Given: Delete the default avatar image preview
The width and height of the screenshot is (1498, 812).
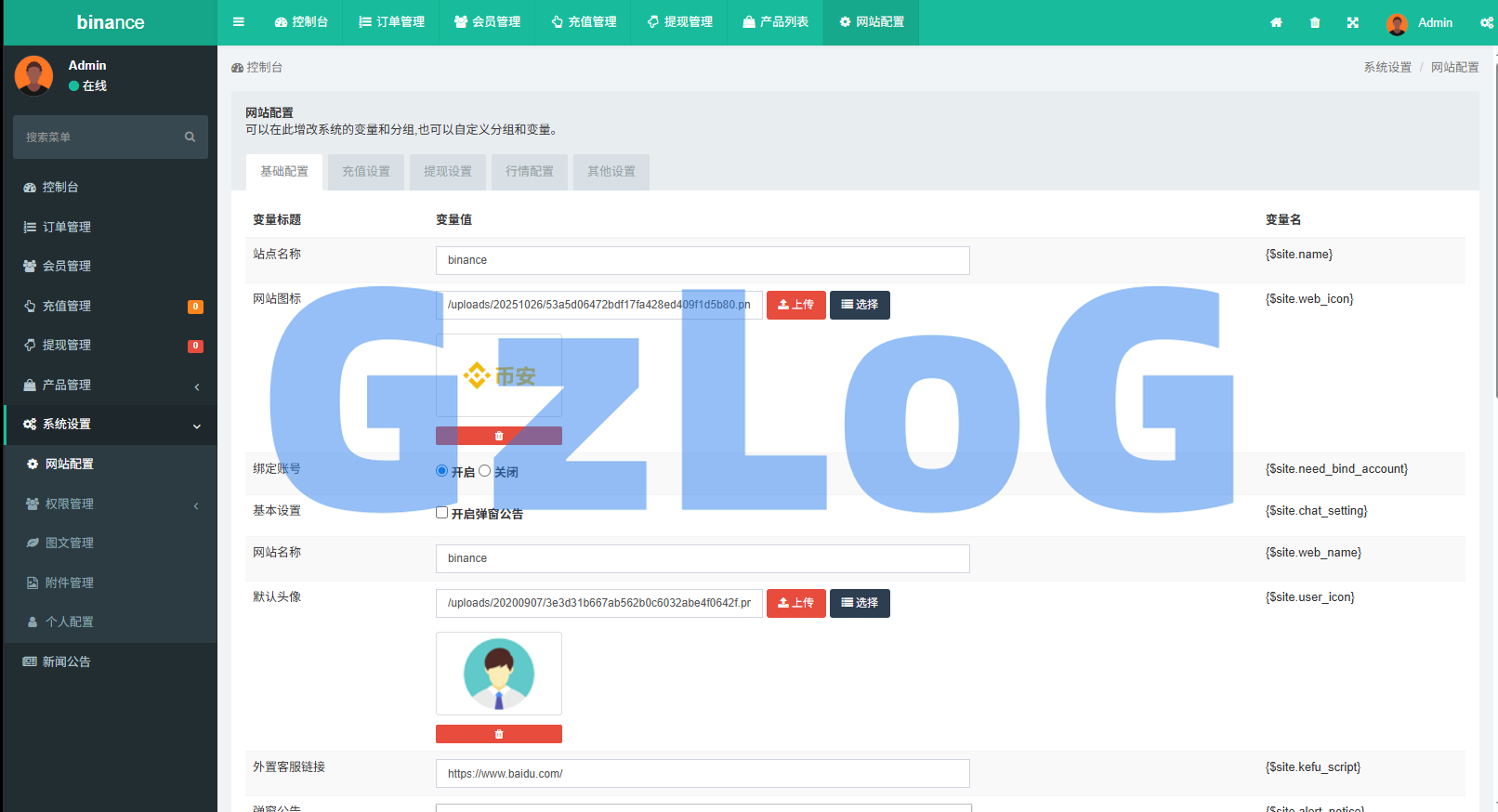Looking at the screenshot, I should point(499,734).
